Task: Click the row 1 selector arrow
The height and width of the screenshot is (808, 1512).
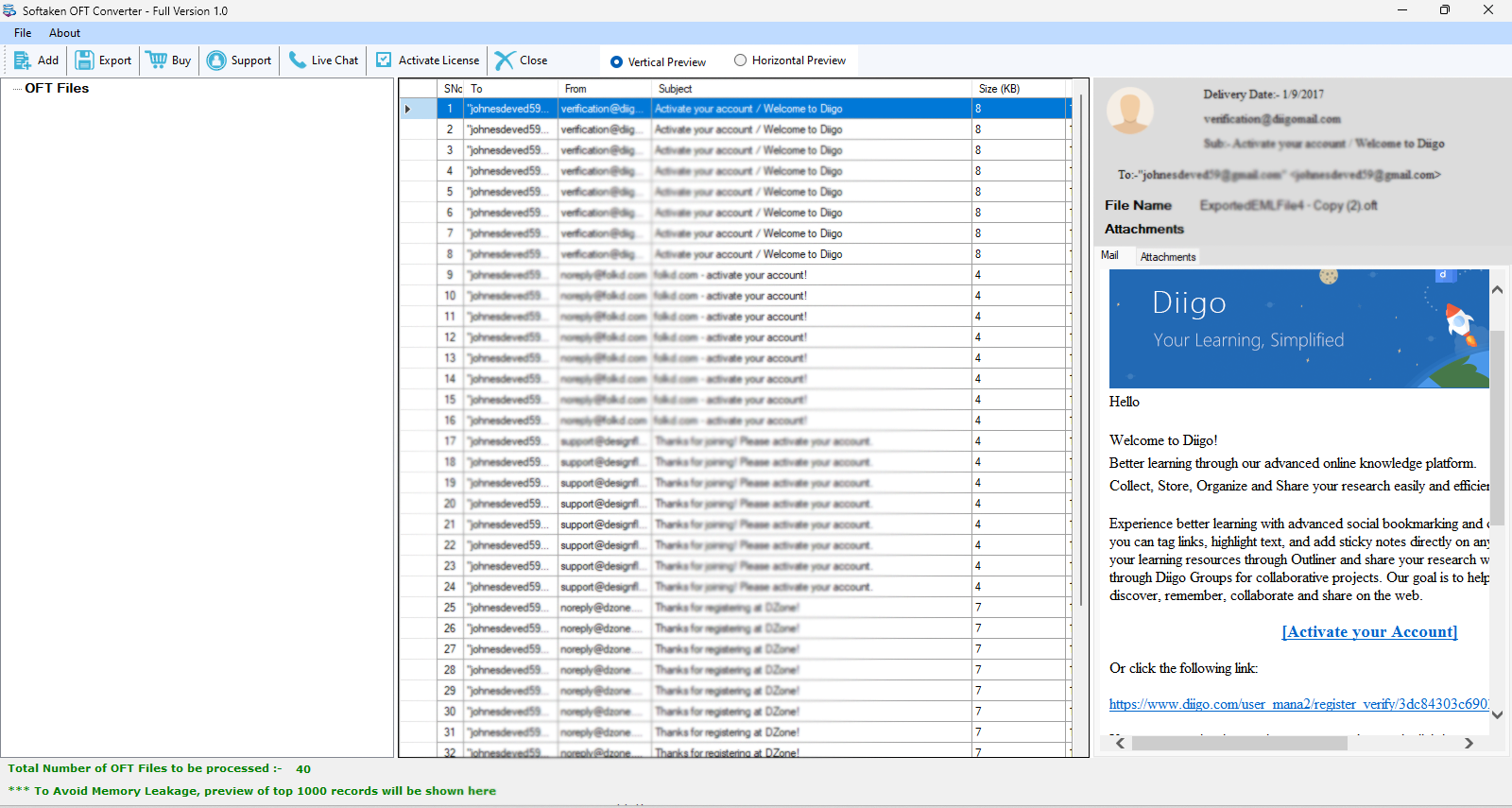Action: [x=408, y=109]
